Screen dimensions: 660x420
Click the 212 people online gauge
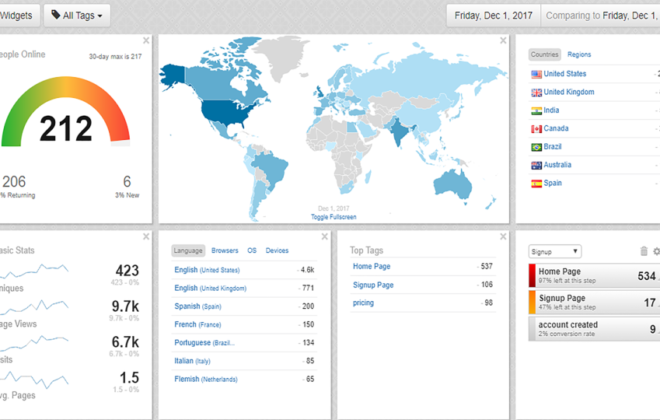click(x=66, y=114)
